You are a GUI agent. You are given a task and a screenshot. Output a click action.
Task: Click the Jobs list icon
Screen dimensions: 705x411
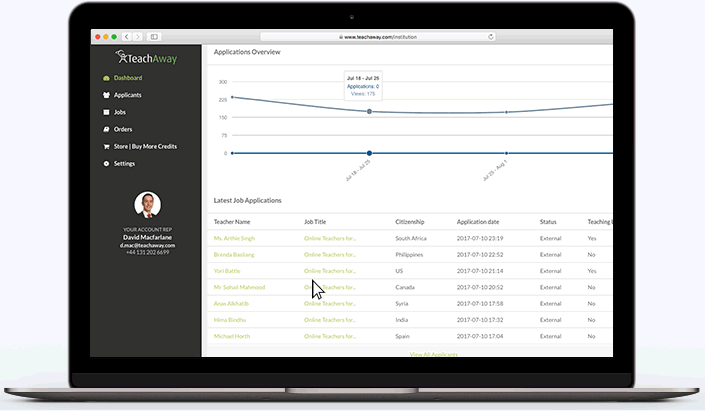click(x=106, y=112)
